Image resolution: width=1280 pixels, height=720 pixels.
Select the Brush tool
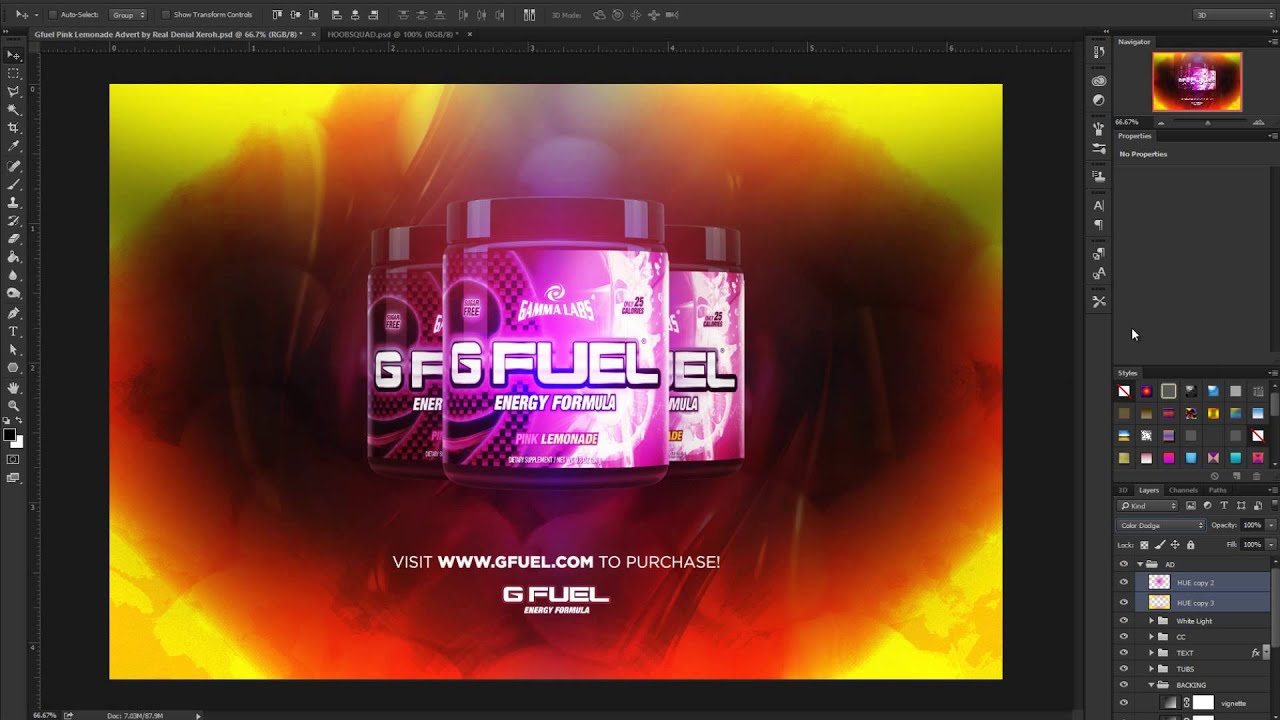pos(14,184)
